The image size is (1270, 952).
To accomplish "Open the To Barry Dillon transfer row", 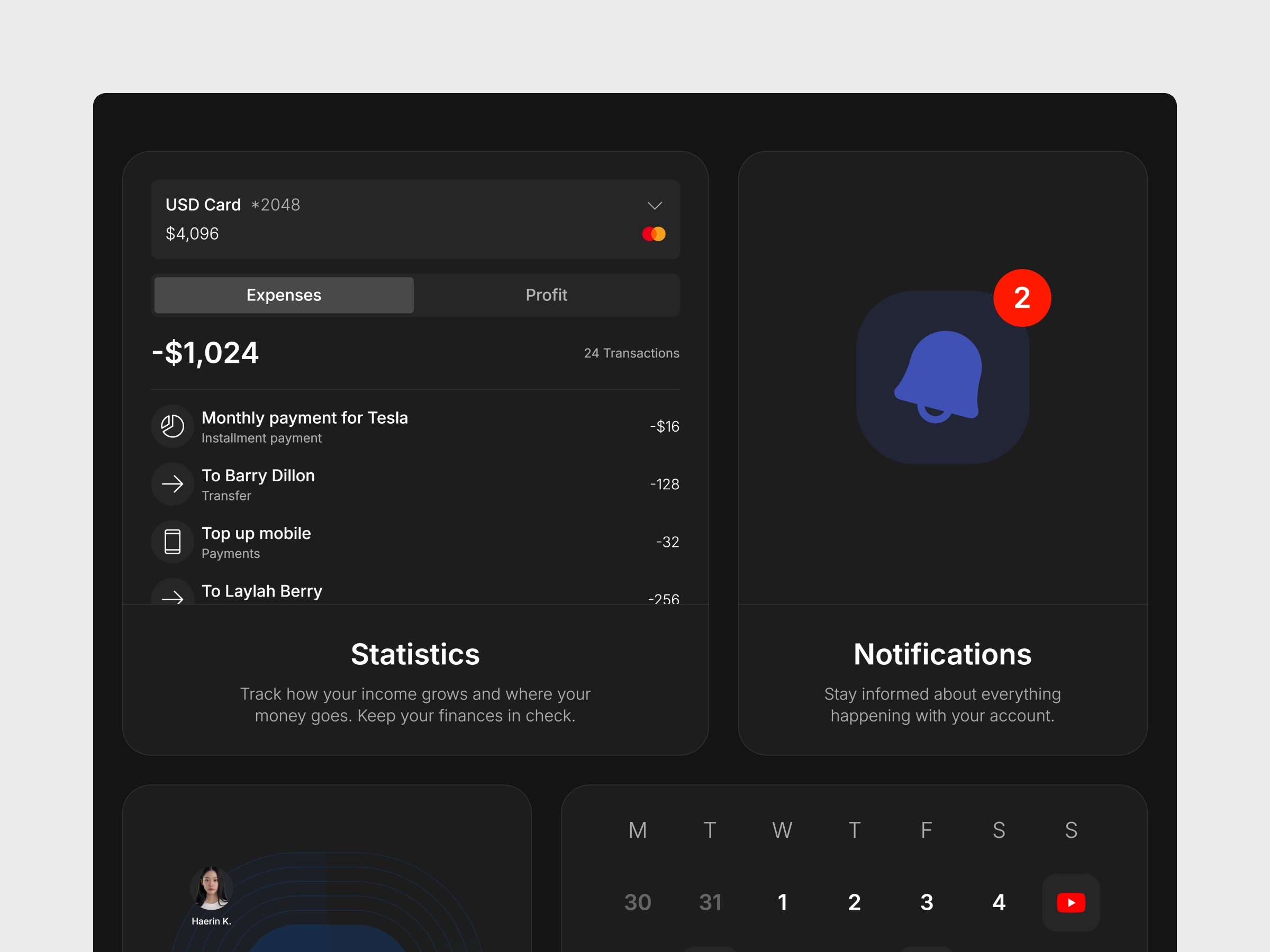I will coord(415,484).
